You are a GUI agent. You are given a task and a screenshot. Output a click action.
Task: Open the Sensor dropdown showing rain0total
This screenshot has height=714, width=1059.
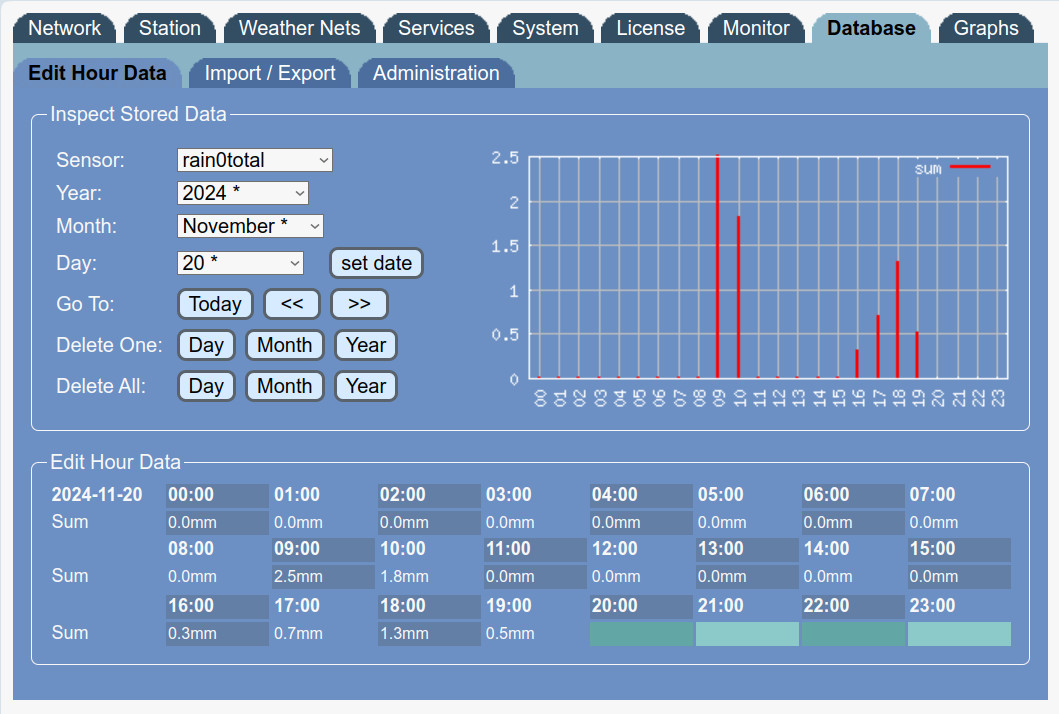coord(255,160)
